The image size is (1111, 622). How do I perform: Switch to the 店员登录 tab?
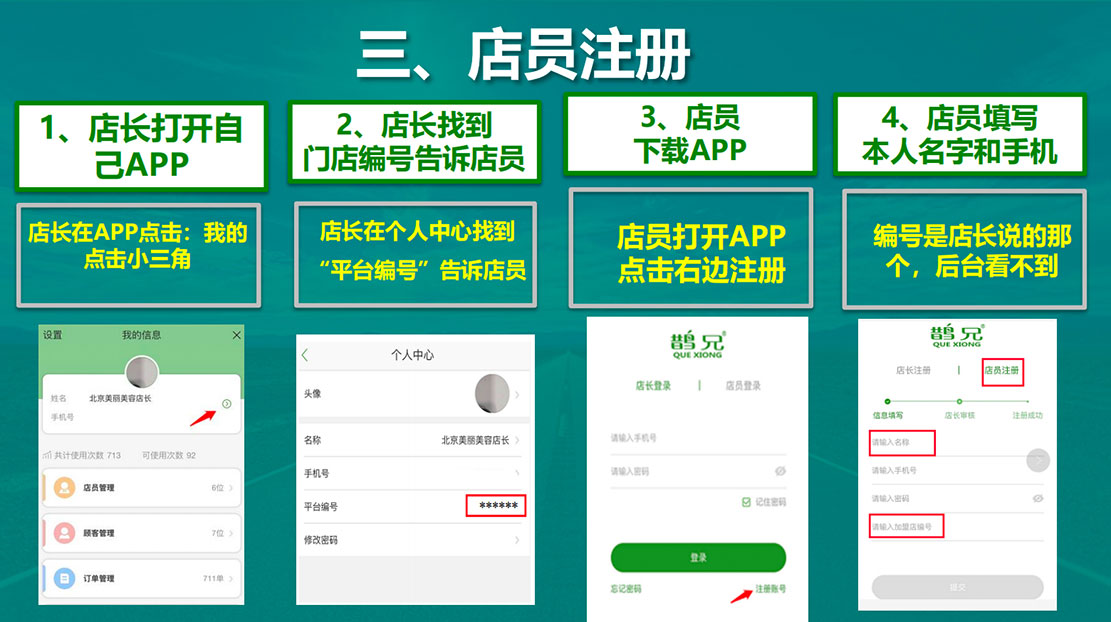pyautogui.click(x=743, y=385)
